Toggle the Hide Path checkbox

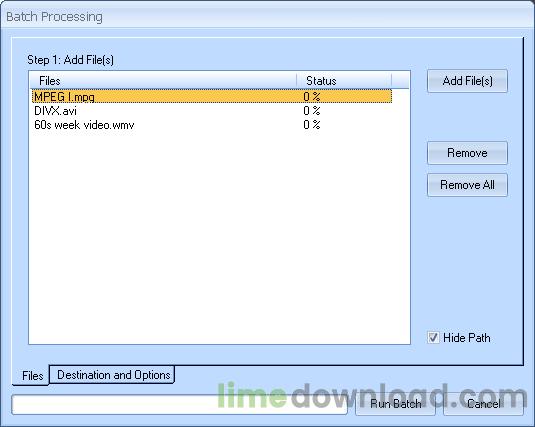tap(433, 338)
